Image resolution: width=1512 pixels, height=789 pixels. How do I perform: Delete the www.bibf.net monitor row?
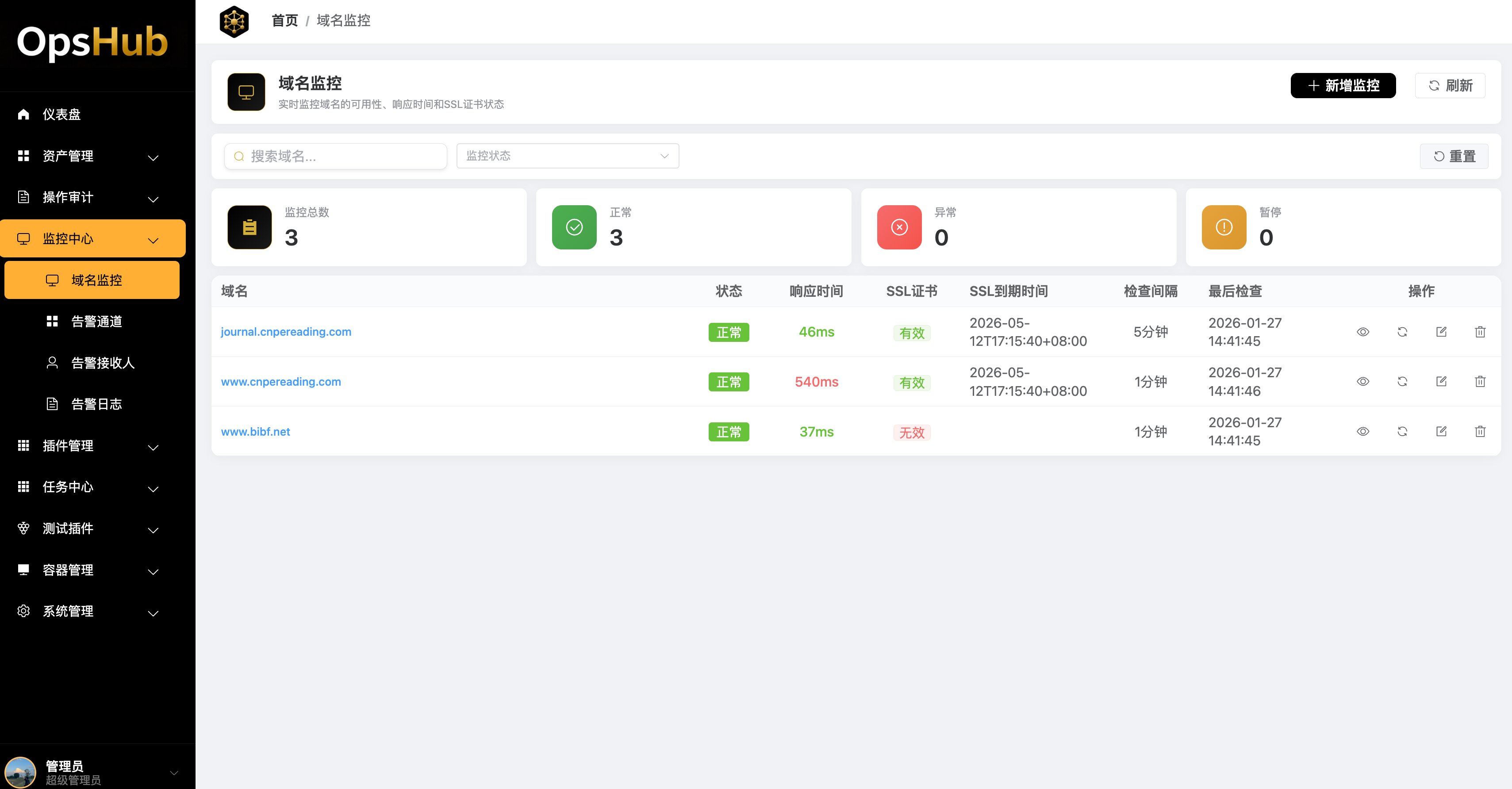1480,432
